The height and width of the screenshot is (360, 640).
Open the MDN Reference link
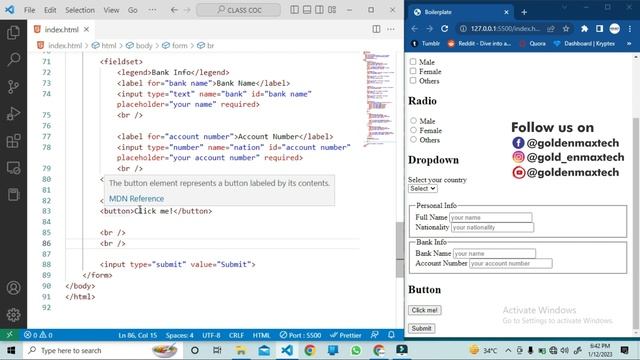click(x=136, y=198)
